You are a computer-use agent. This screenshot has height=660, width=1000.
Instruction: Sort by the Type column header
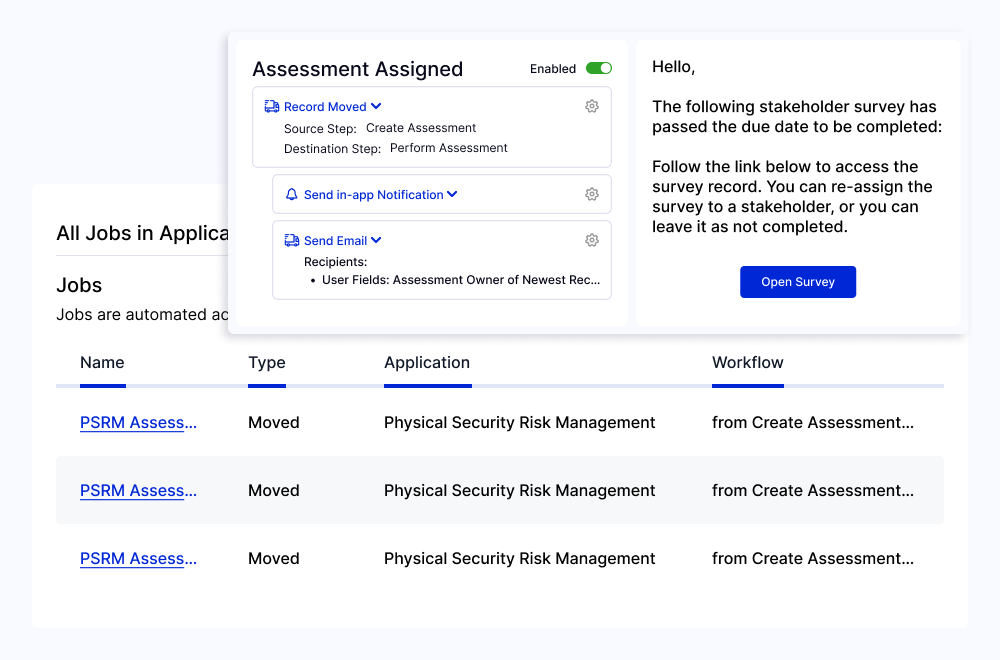click(267, 362)
